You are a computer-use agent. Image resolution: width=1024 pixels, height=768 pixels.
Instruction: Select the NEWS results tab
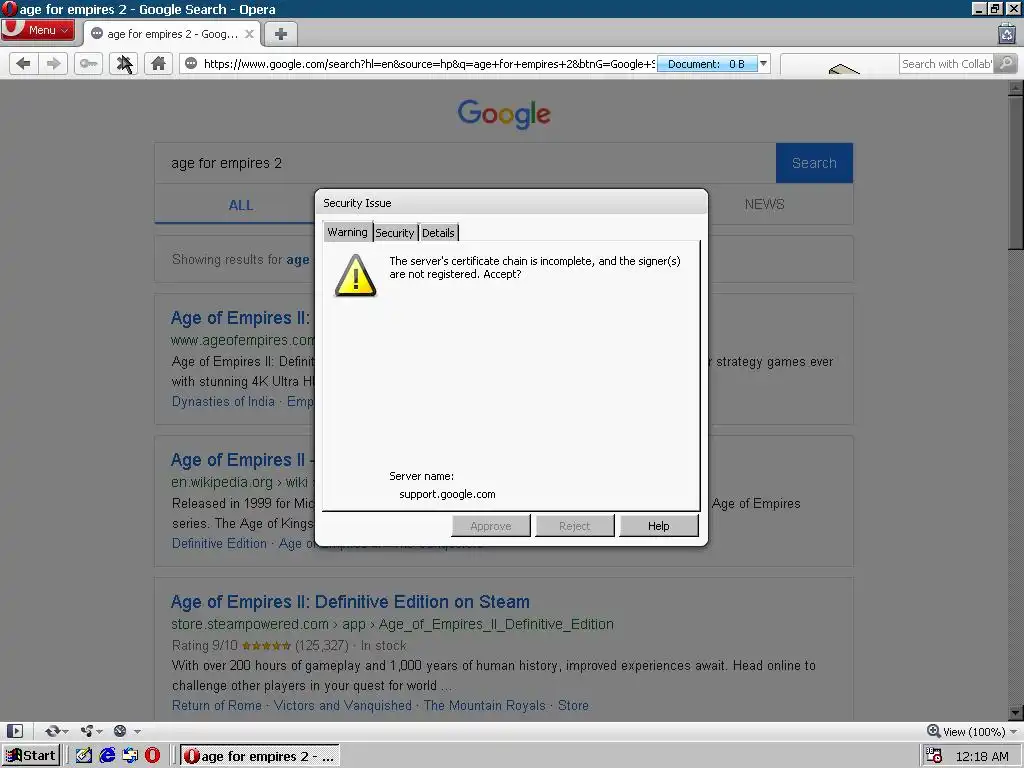764,204
